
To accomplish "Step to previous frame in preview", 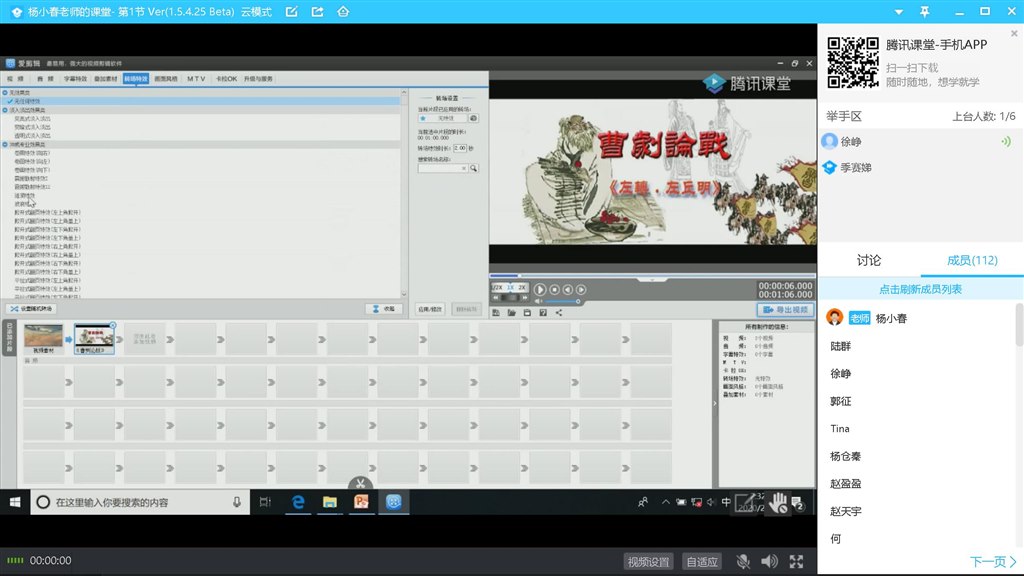I will [568, 289].
